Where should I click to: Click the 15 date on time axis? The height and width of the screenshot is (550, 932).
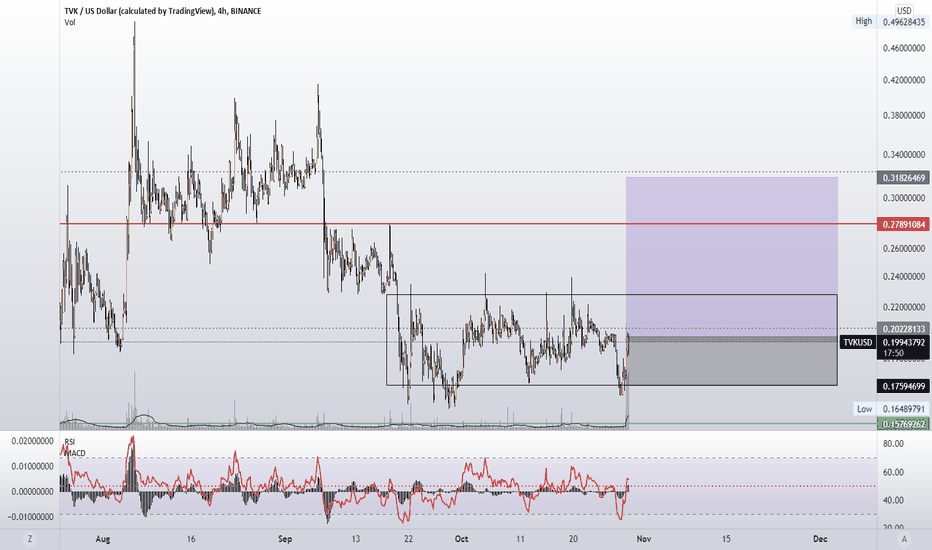tap(726, 539)
